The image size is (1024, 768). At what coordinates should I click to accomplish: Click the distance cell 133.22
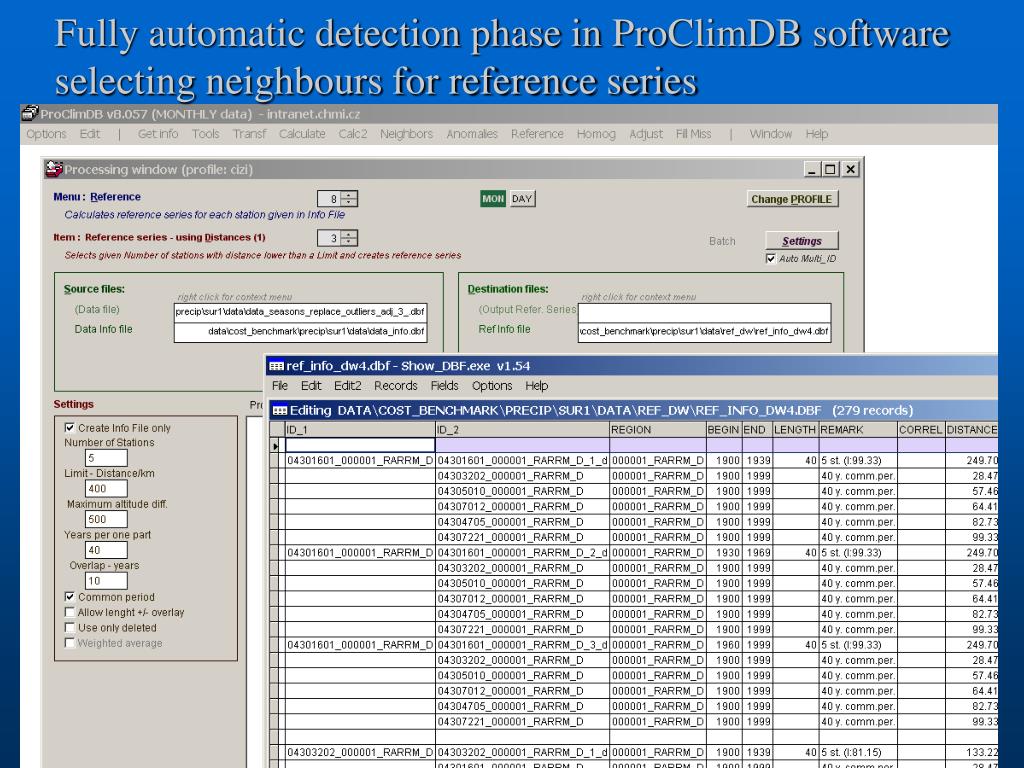click(x=972, y=752)
